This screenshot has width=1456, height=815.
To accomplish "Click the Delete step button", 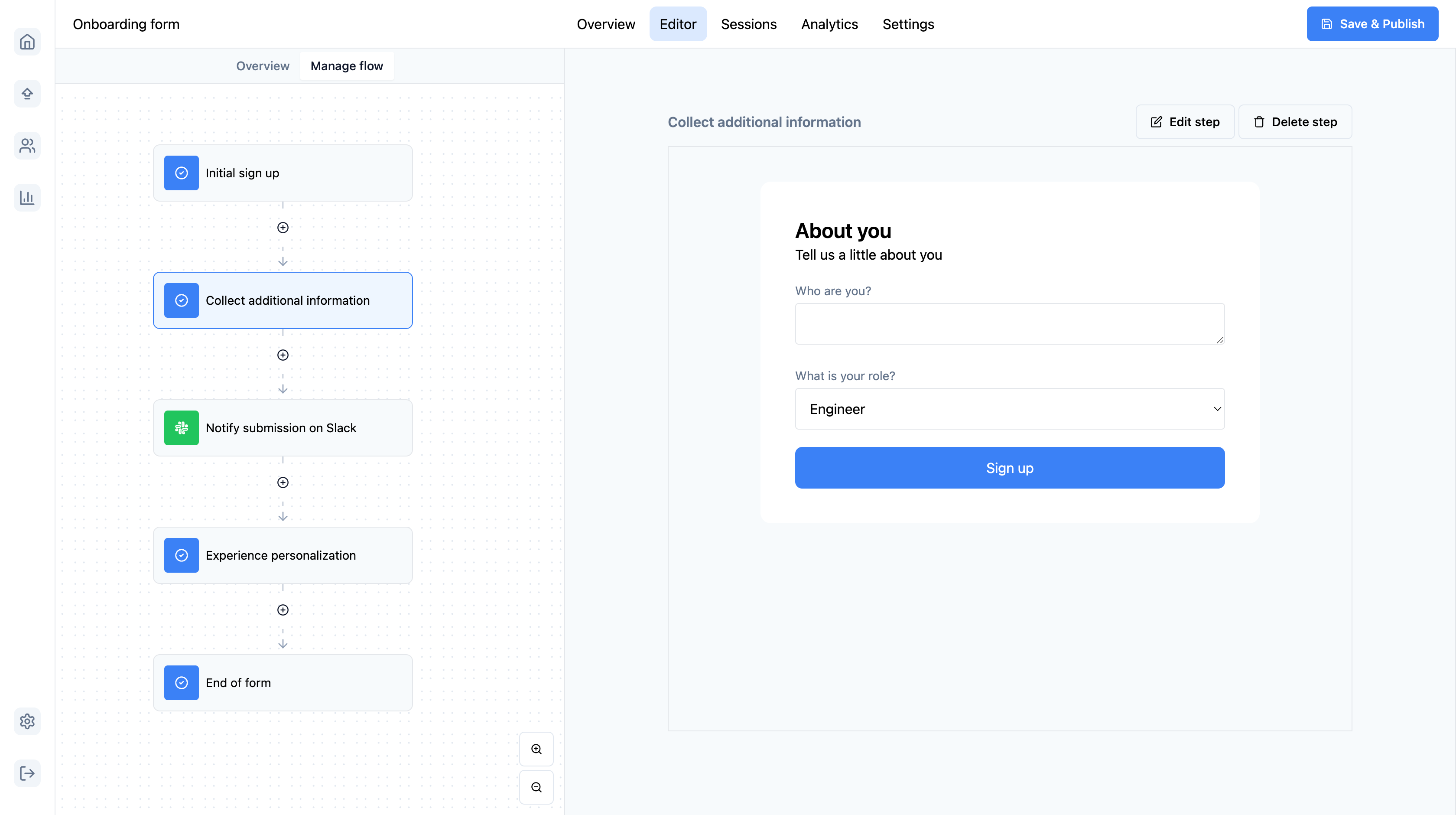I will pos(1295,121).
